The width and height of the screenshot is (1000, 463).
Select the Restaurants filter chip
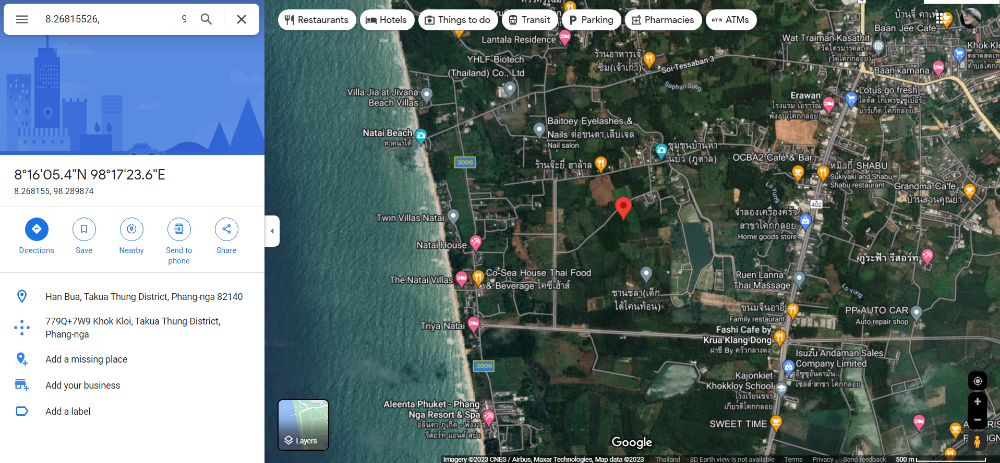317,20
